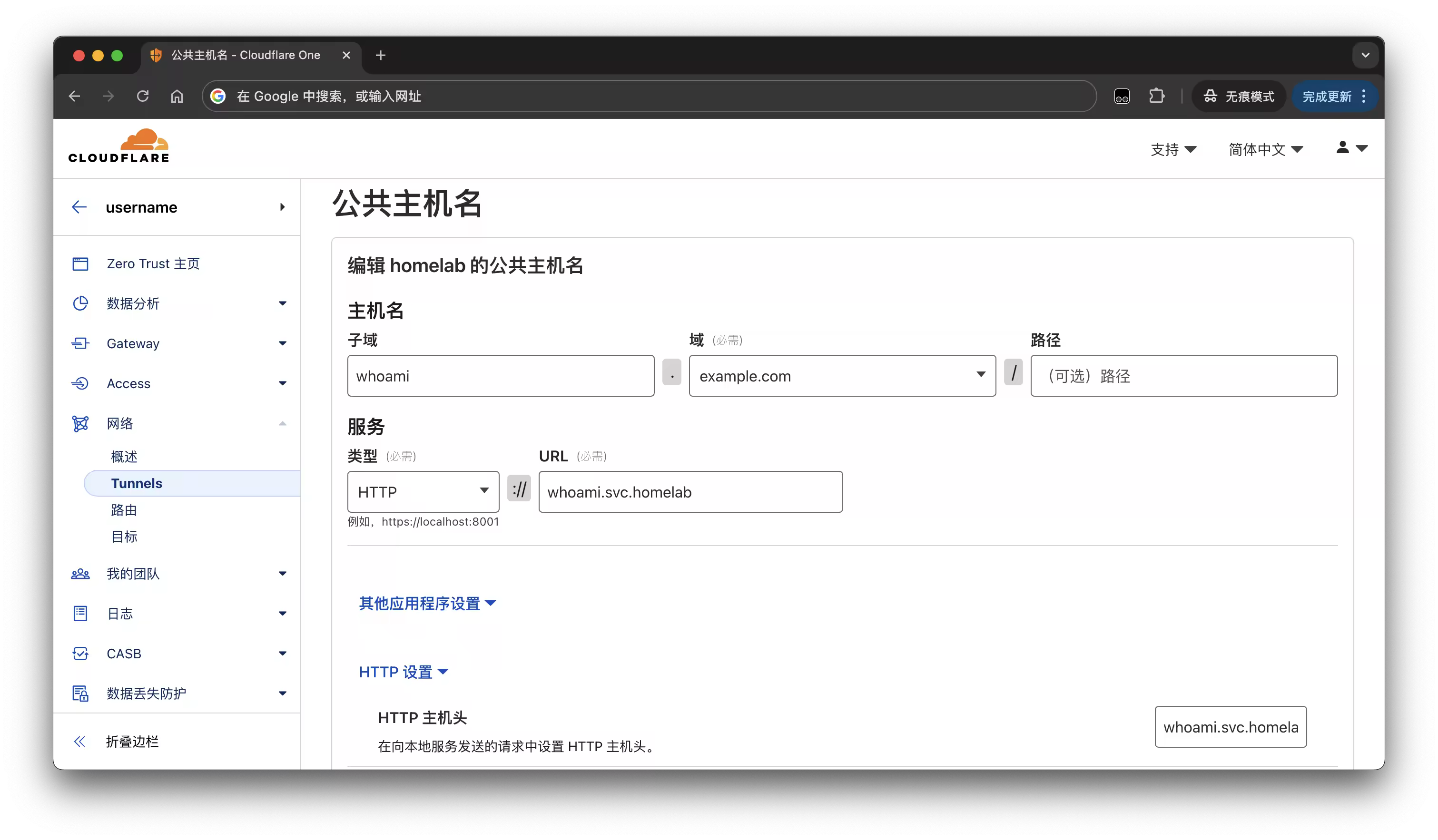The height and width of the screenshot is (840, 1438).
Task: Click the URL whoami.svc.homelab field
Action: 690,491
